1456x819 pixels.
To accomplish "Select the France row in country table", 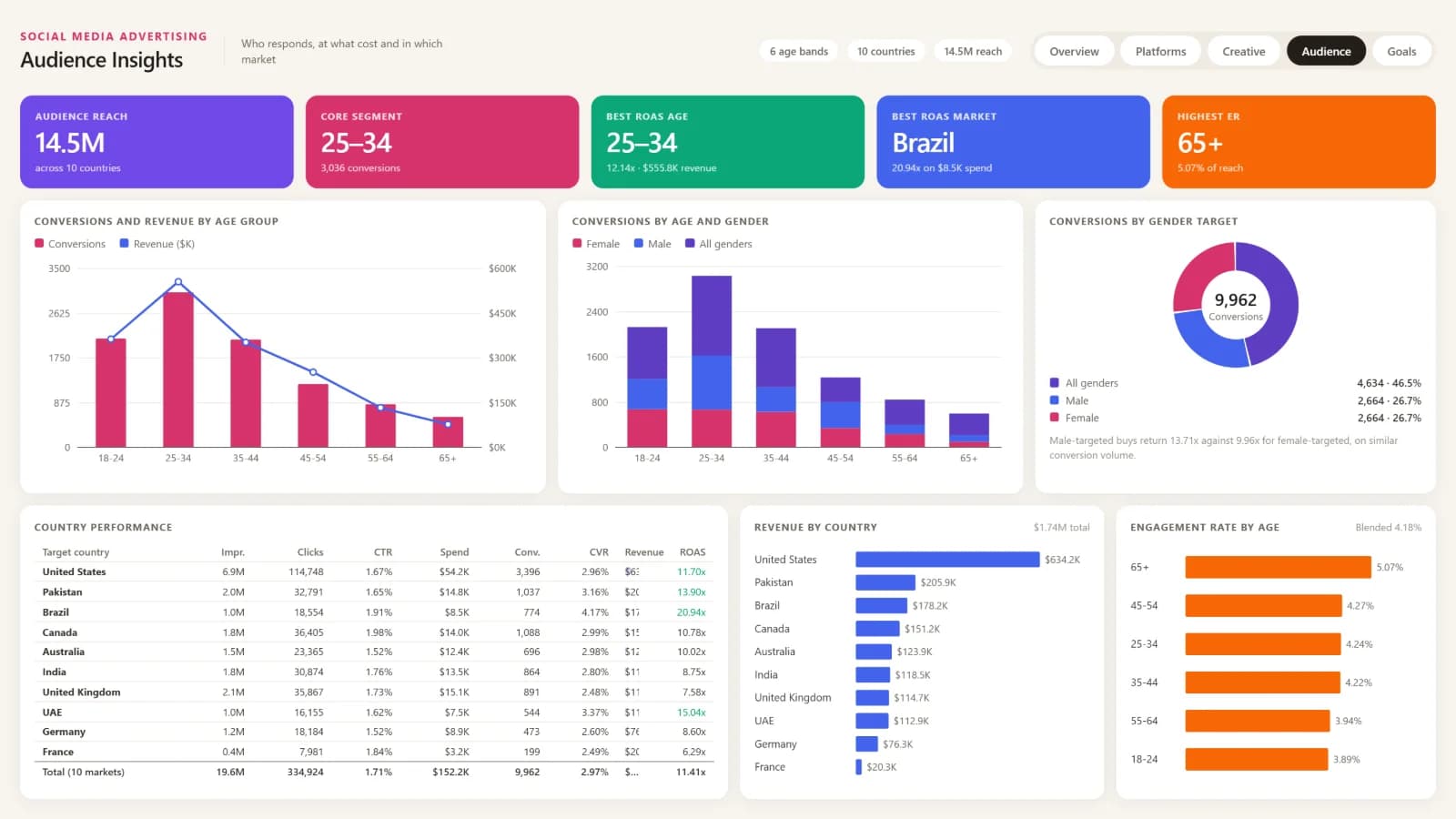I will pos(374,752).
